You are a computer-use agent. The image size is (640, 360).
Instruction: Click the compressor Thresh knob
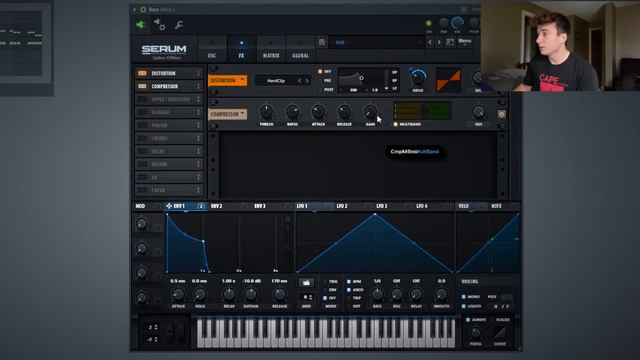(267, 111)
